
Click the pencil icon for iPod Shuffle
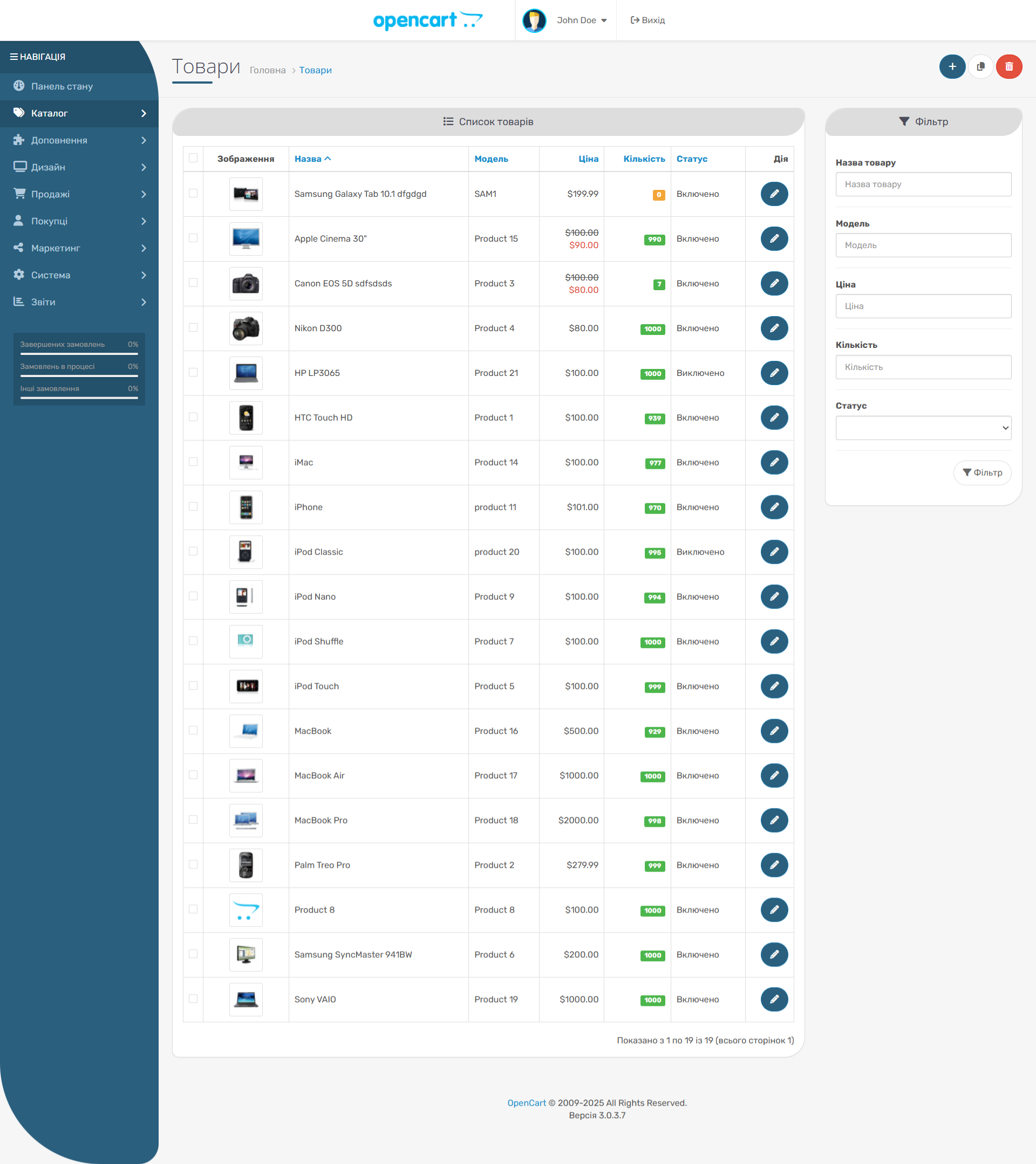[x=774, y=641]
